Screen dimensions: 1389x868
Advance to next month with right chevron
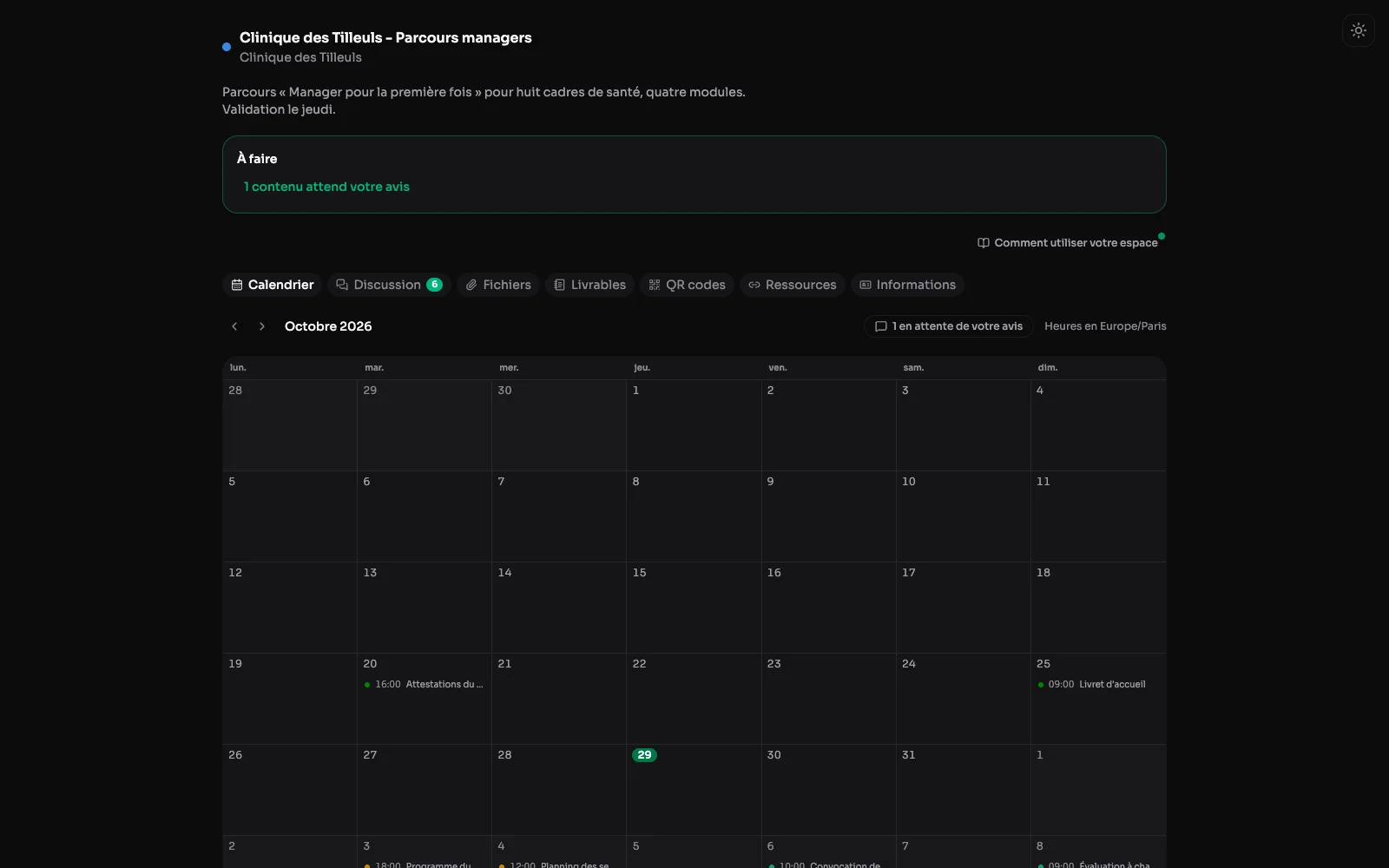(x=262, y=326)
